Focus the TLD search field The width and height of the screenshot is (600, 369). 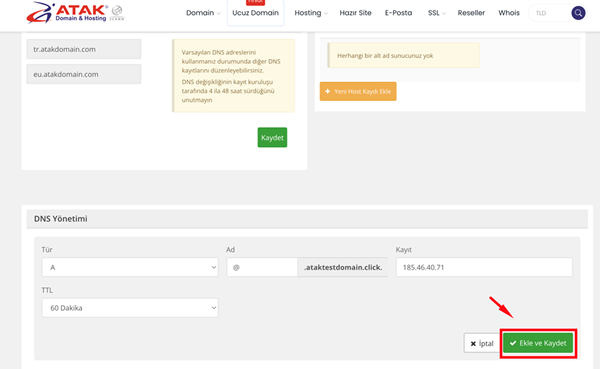pyautogui.click(x=550, y=13)
